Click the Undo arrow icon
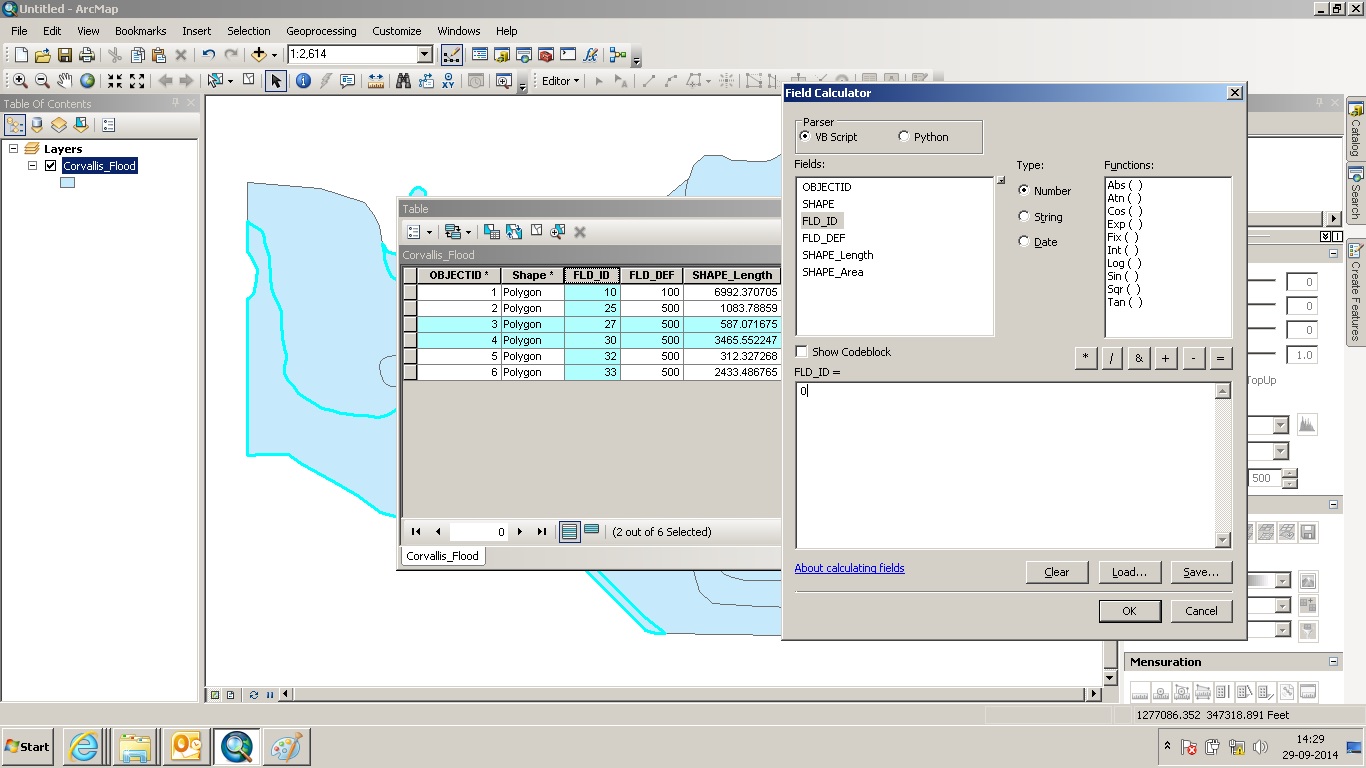The width and height of the screenshot is (1366, 768). (208, 55)
